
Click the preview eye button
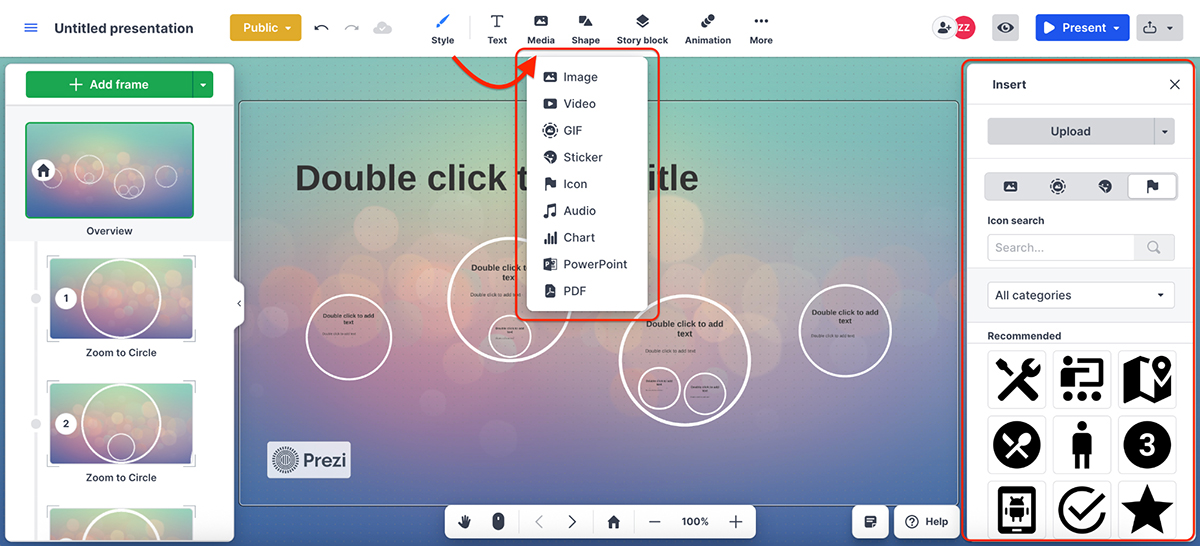(x=1006, y=28)
